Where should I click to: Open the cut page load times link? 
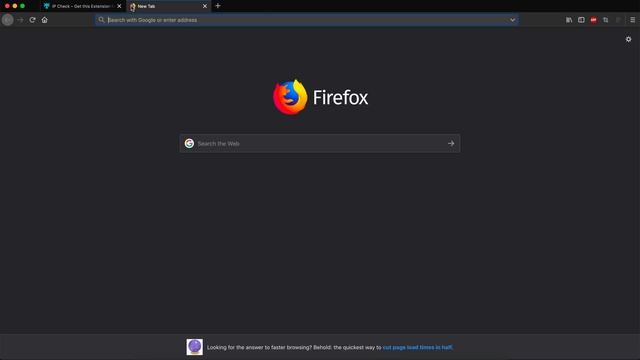tap(417, 347)
